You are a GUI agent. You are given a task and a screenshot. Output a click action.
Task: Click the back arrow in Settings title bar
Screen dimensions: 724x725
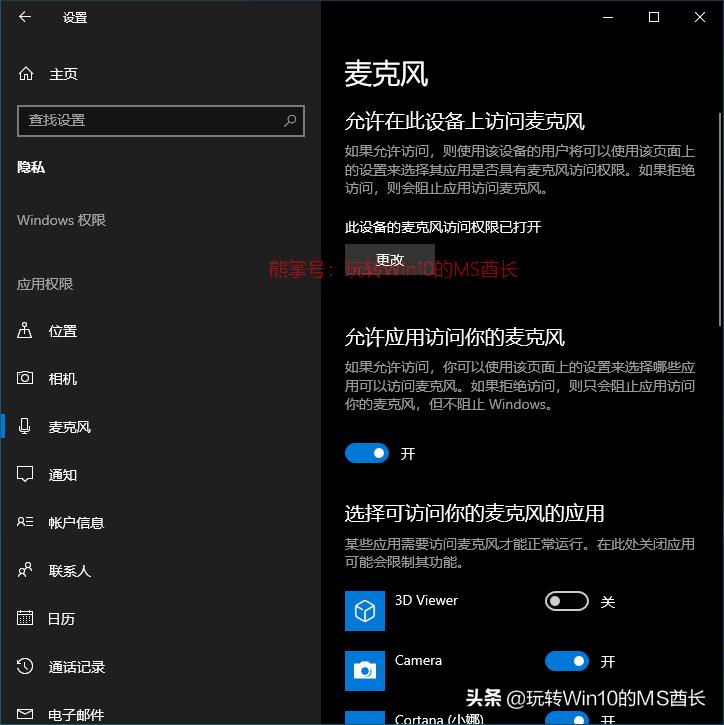click(25, 17)
